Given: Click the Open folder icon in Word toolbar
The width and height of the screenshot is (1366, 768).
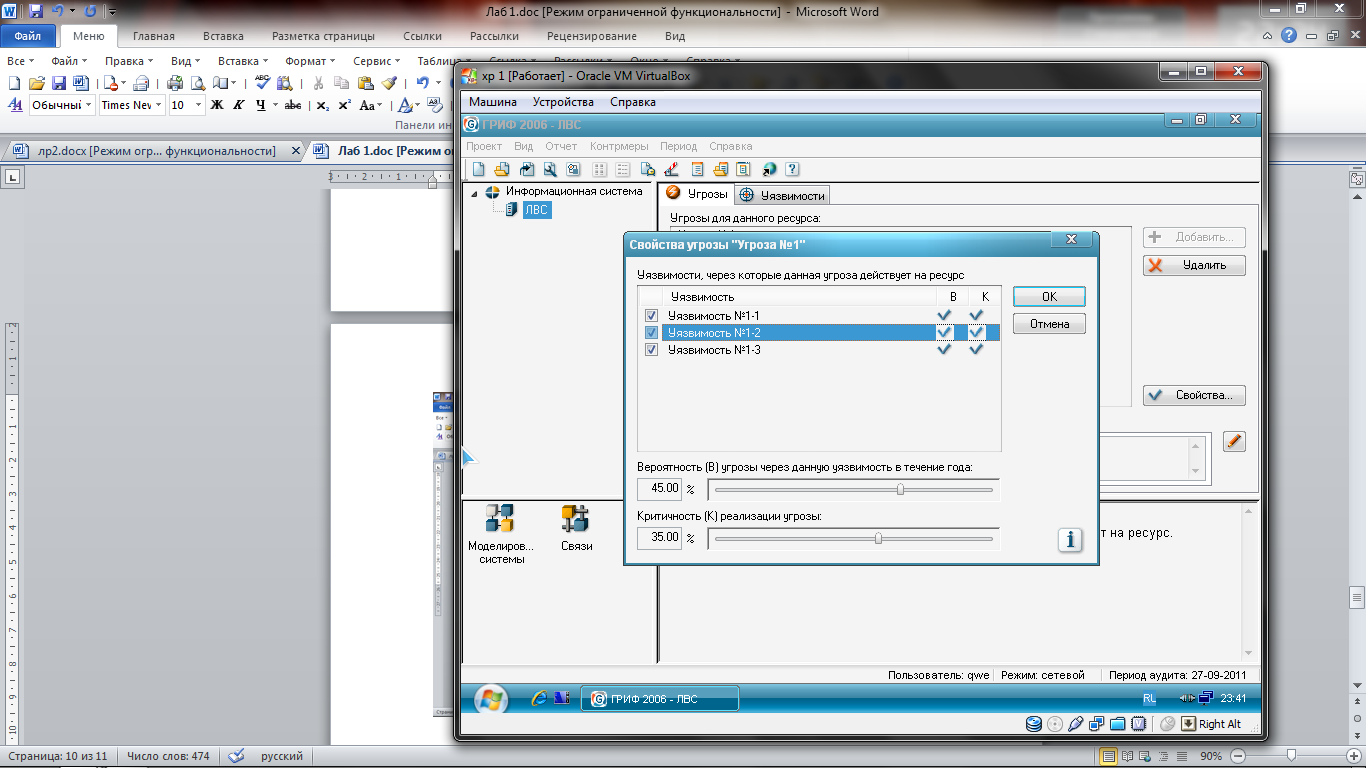Looking at the screenshot, I should [37, 83].
